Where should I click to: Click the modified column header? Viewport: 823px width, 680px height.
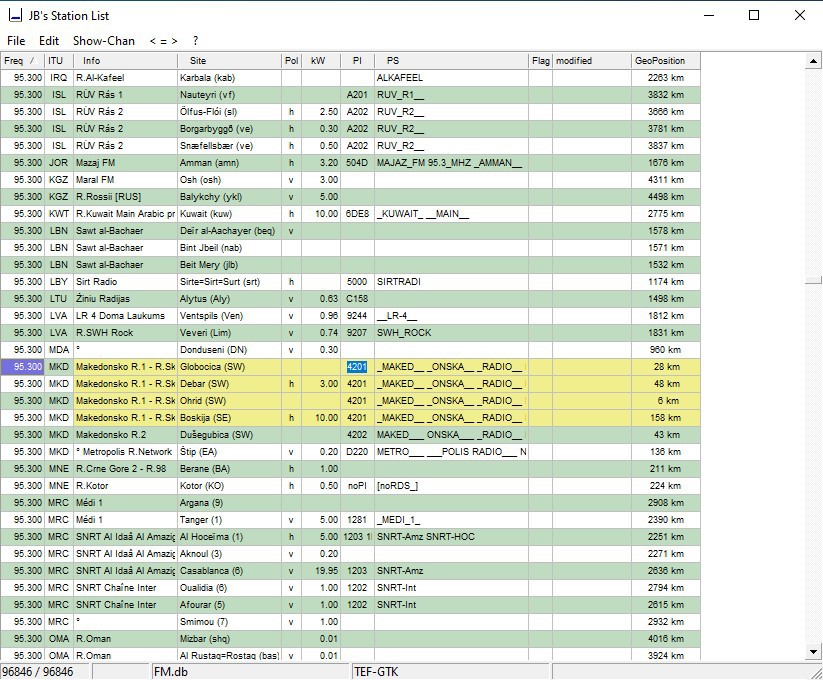tap(592, 61)
